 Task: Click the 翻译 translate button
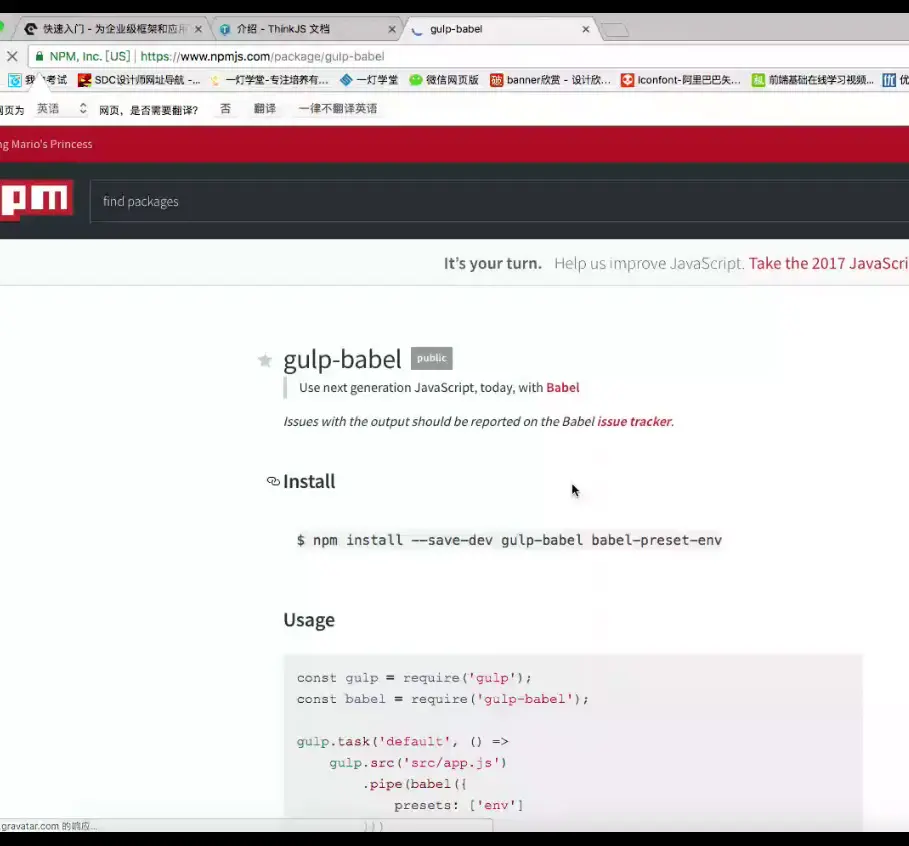pyautogui.click(x=265, y=108)
